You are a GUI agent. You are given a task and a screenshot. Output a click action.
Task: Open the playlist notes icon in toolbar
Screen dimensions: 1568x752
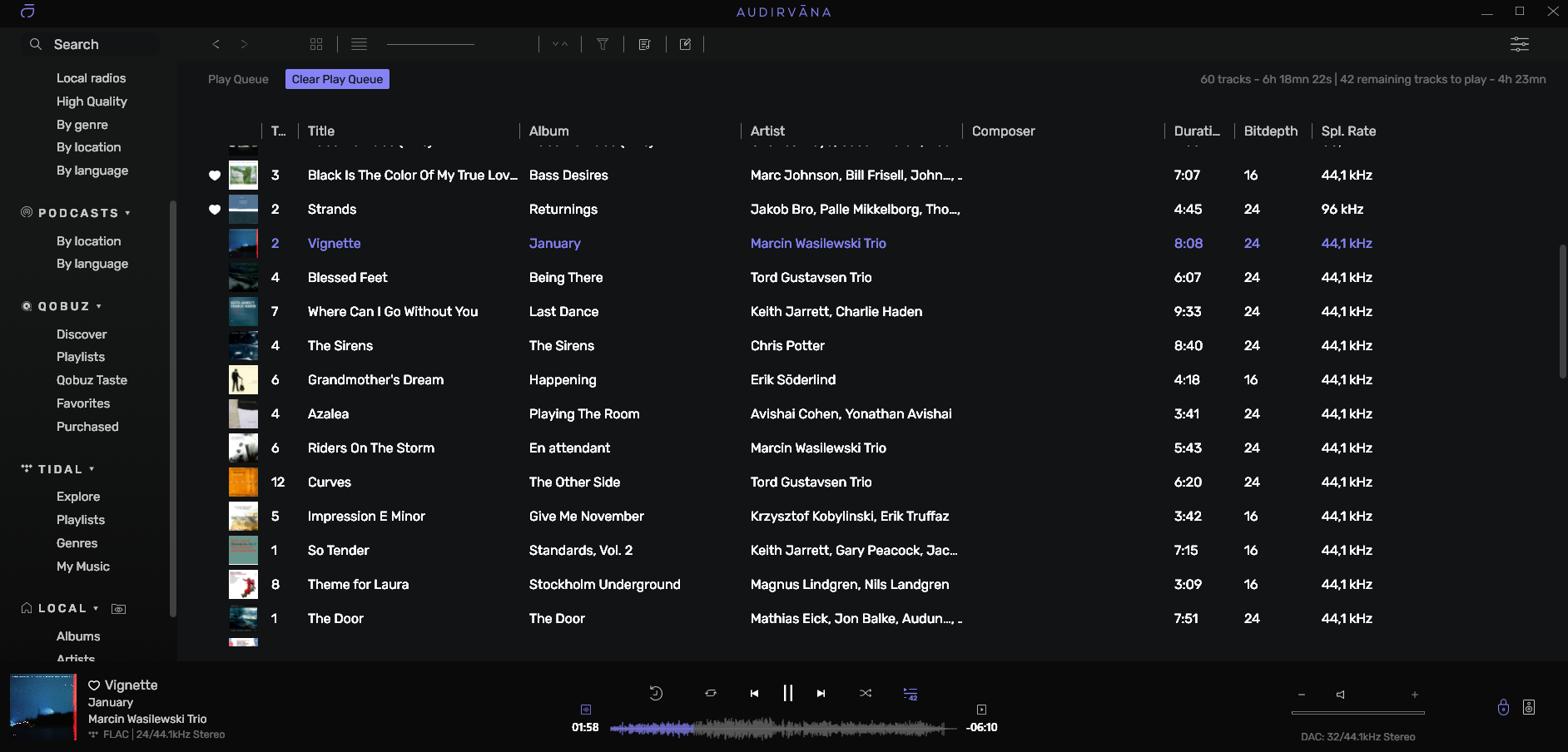click(x=644, y=44)
